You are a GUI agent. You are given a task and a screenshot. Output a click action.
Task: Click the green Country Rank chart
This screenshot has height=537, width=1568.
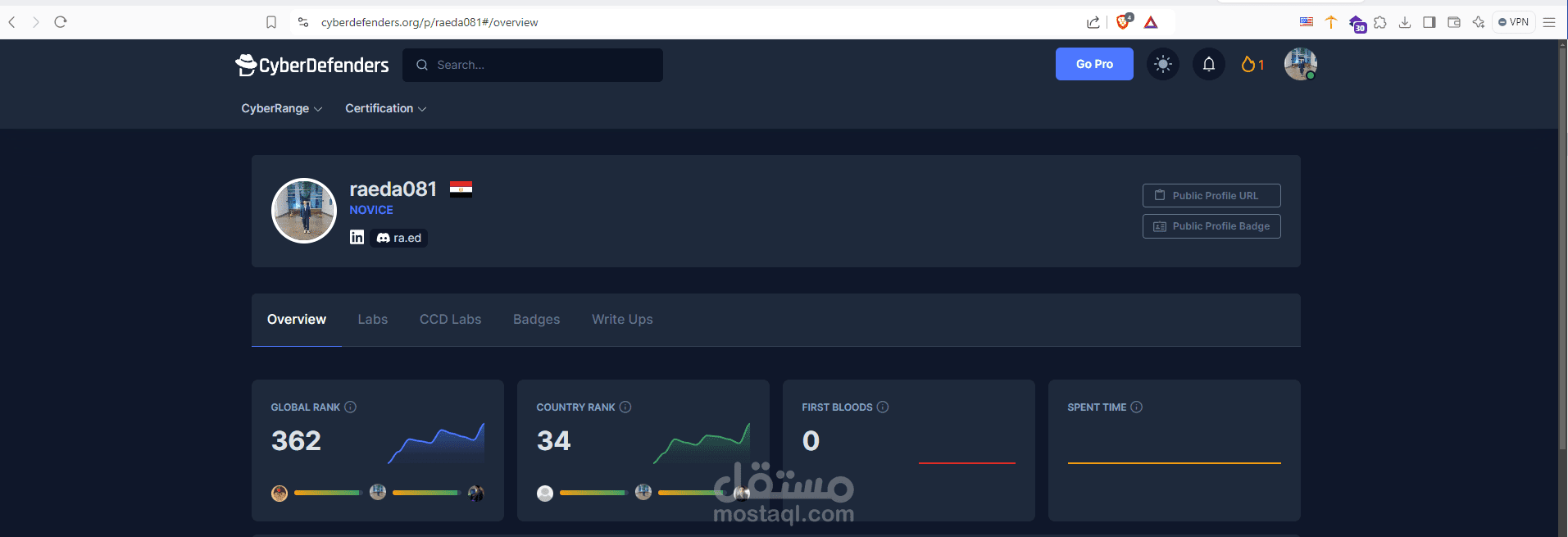pyautogui.click(x=702, y=444)
